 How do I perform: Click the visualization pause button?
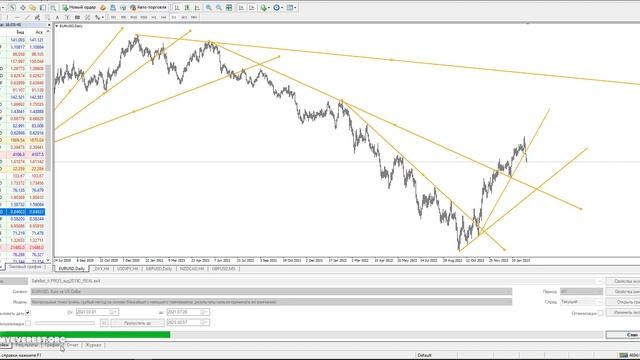104,323
